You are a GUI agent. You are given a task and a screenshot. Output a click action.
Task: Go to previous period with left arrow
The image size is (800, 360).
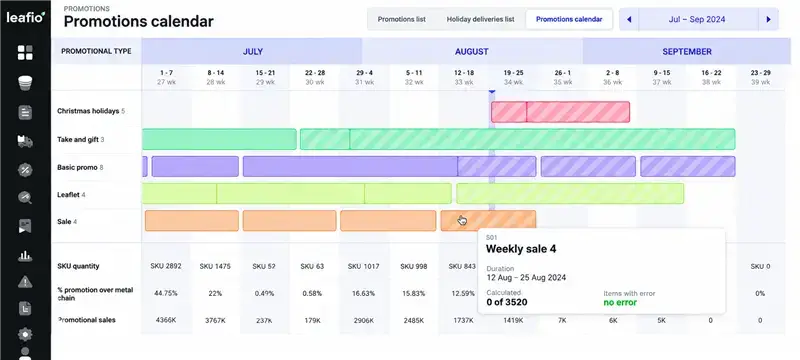pyautogui.click(x=629, y=19)
